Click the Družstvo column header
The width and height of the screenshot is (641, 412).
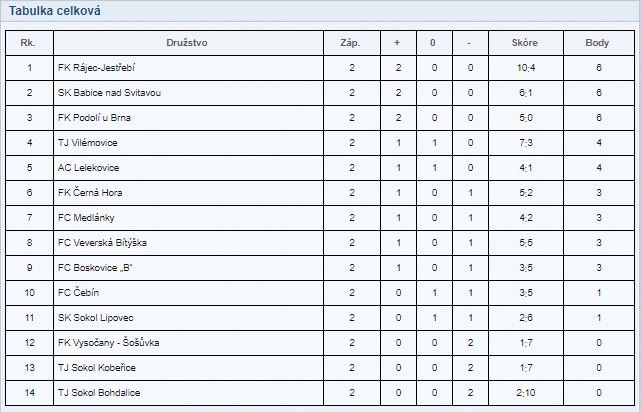[x=187, y=43]
